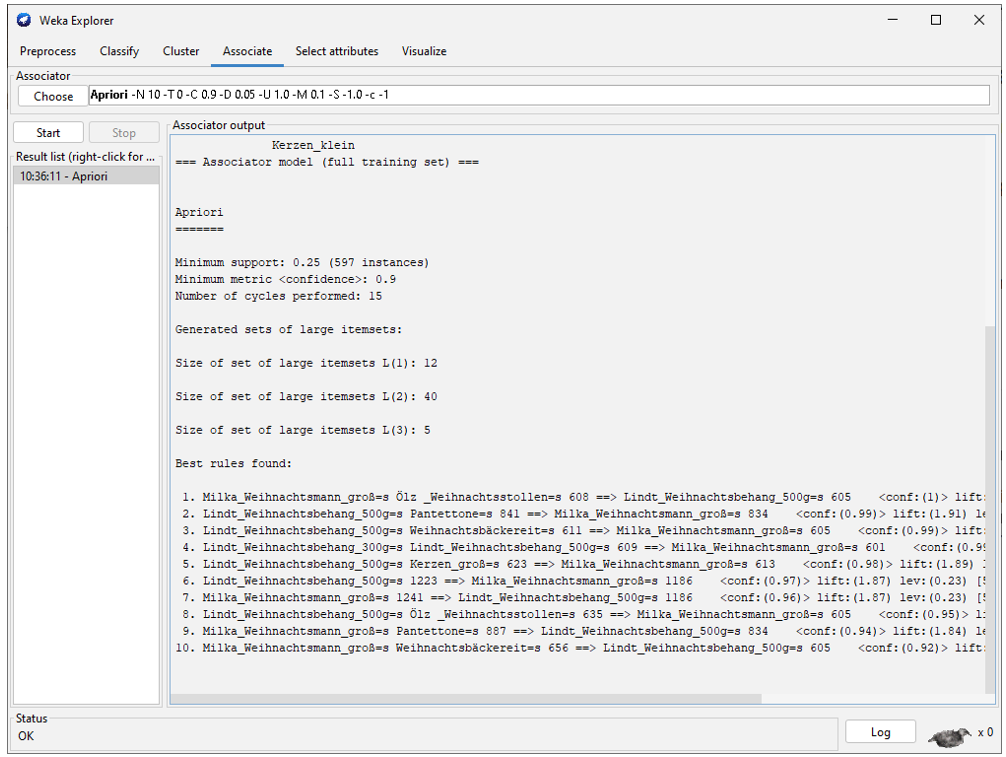Close the Weka Explorer window
This screenshot has height=757, width=1006.
979,20
